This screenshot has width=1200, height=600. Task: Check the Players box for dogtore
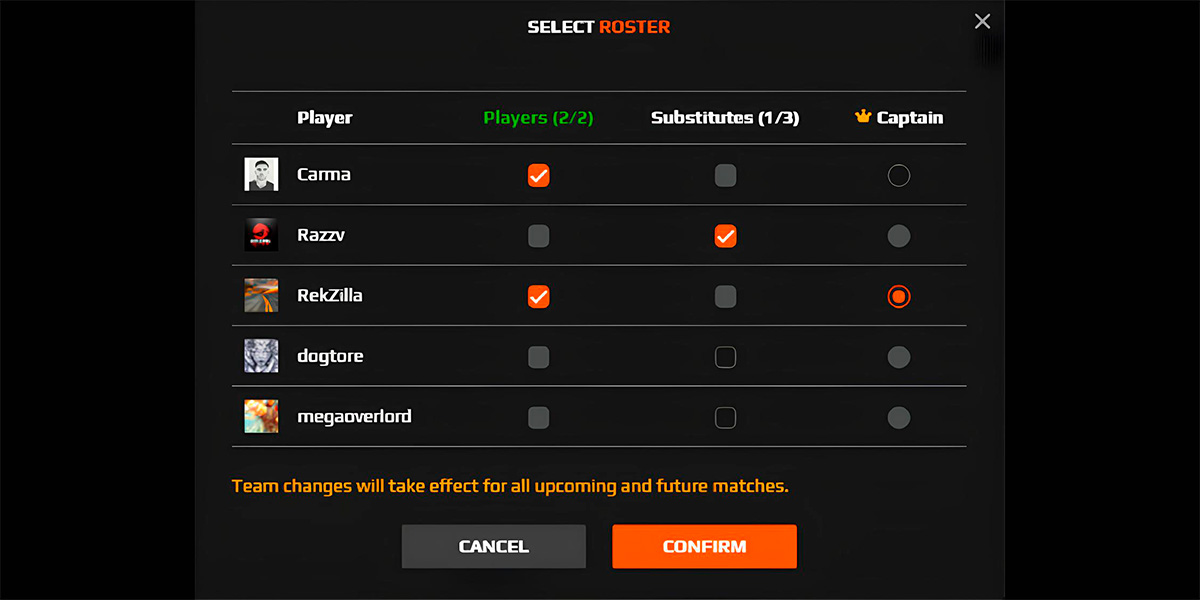click(538, 357)
